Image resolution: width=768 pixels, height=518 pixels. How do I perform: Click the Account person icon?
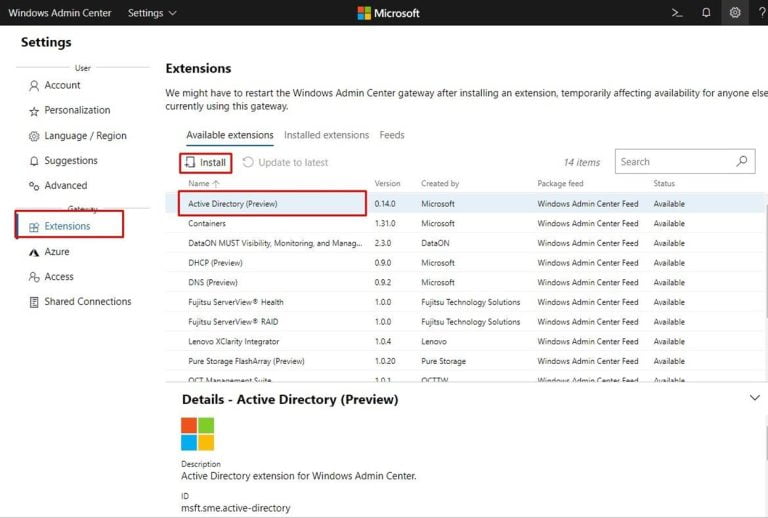34,86
